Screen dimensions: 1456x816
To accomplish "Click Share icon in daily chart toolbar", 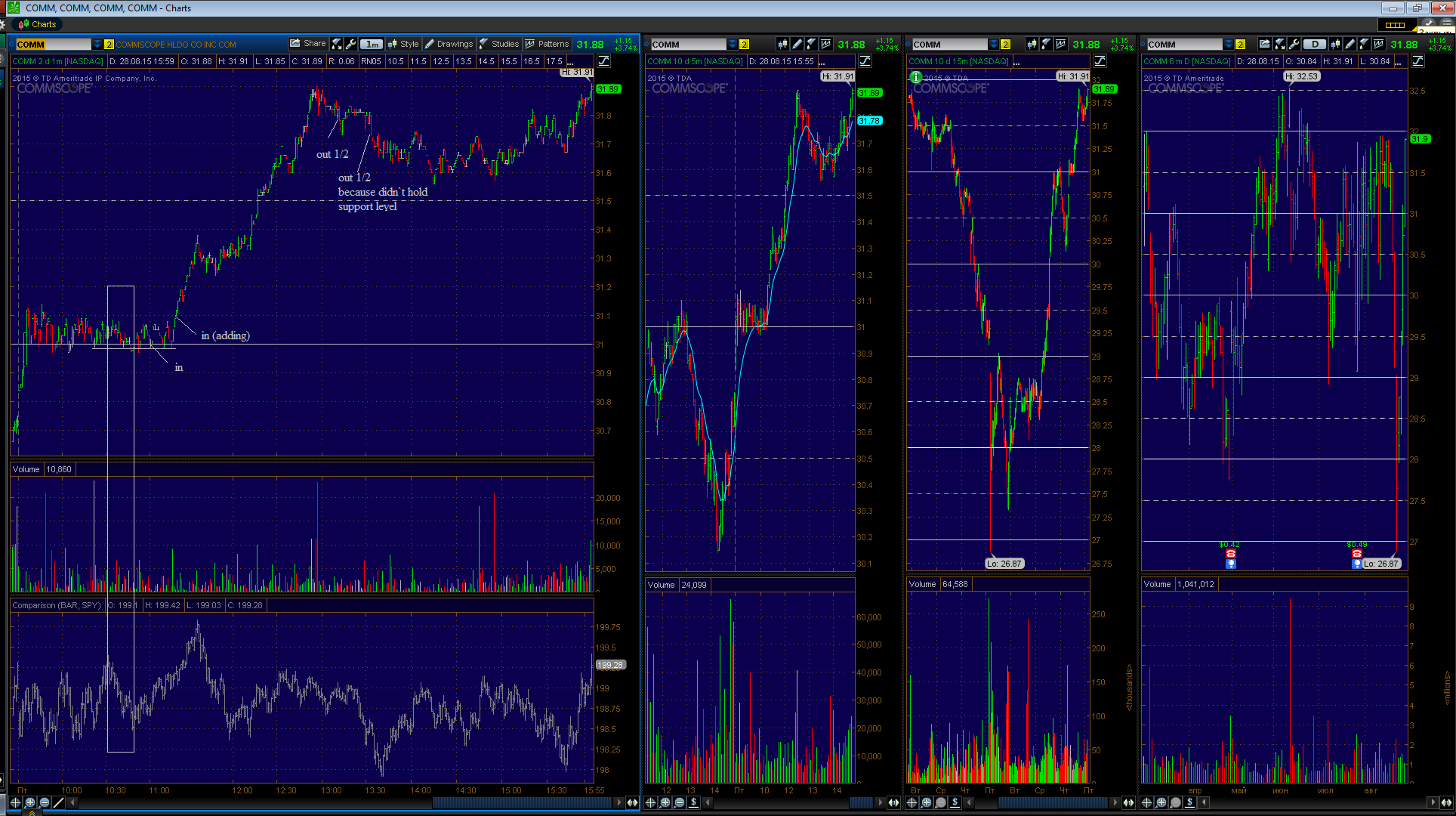I will click(x=1265, y=44).
